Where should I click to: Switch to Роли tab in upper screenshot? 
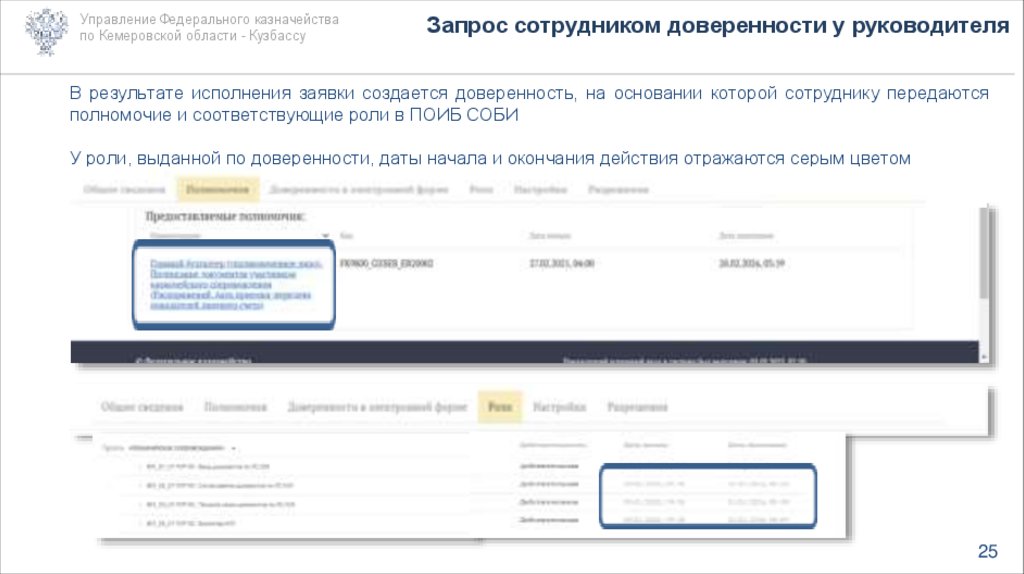(x=481, y=189)
